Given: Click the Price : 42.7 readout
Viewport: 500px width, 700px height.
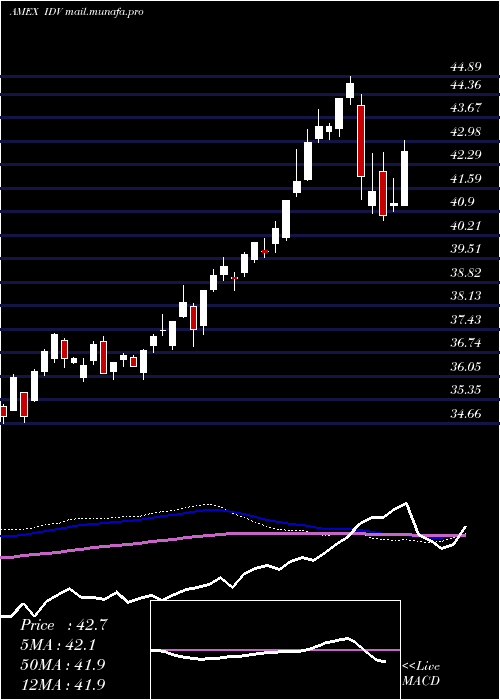Looking at the screenshot, I should pyautogui.click(x=63, y=625).
